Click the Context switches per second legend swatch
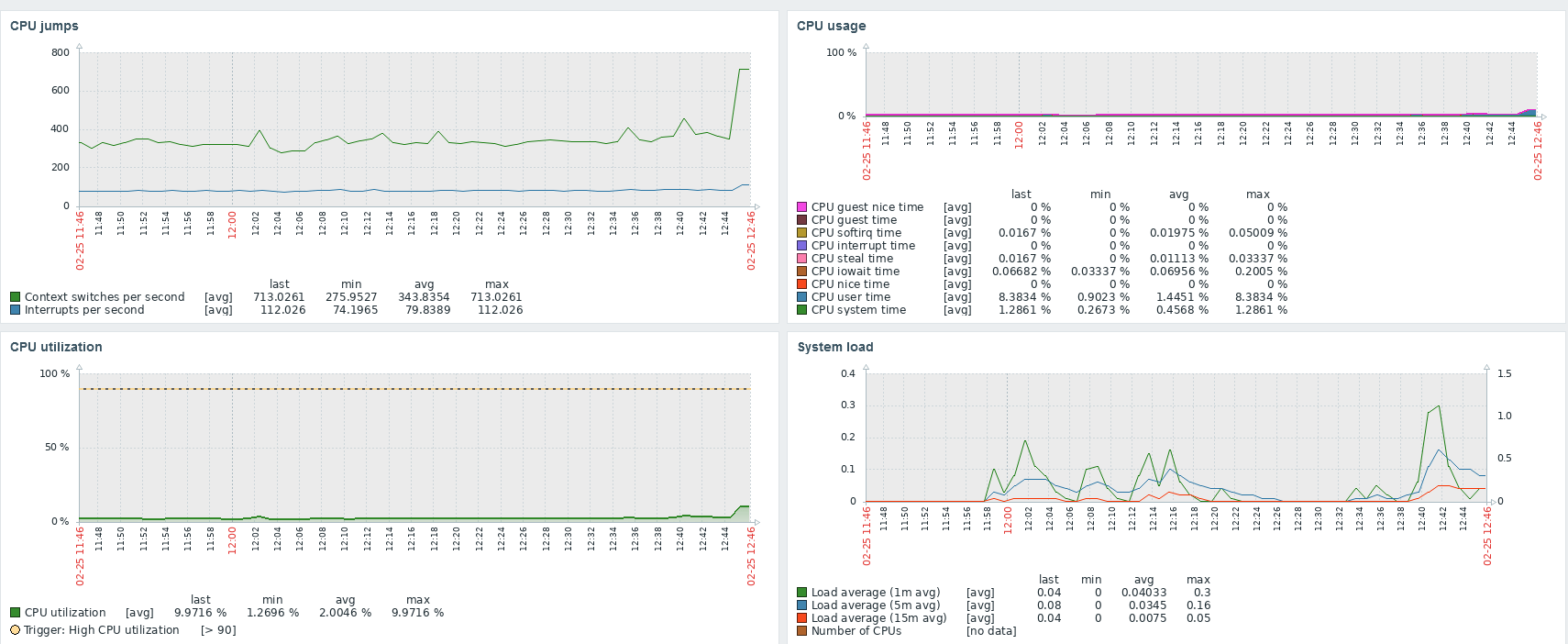The height and width of the screenshot is (644, 1568). click(15, 297)
